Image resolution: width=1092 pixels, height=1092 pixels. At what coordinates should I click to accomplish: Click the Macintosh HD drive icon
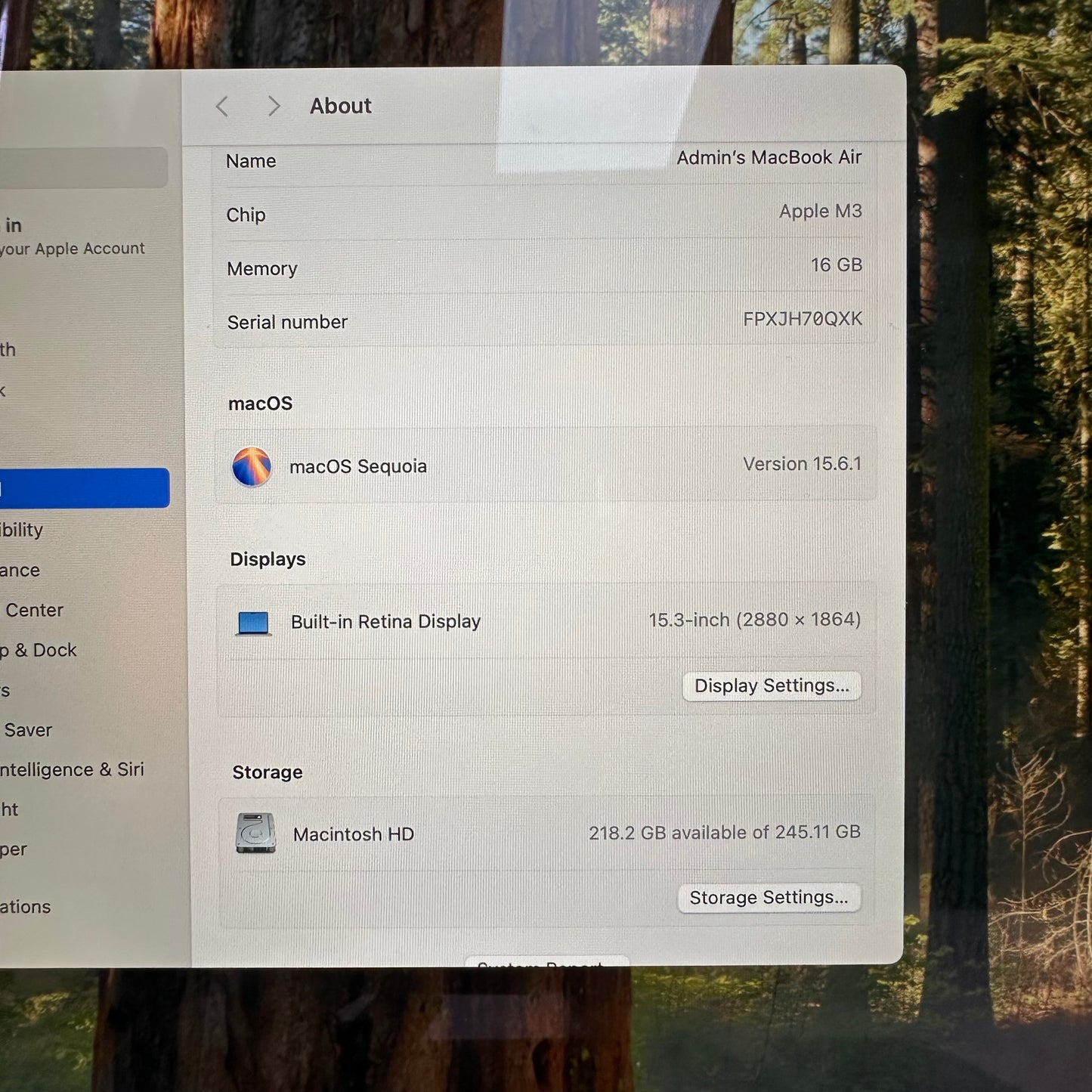pyautogui.click(x=255, y=834)
